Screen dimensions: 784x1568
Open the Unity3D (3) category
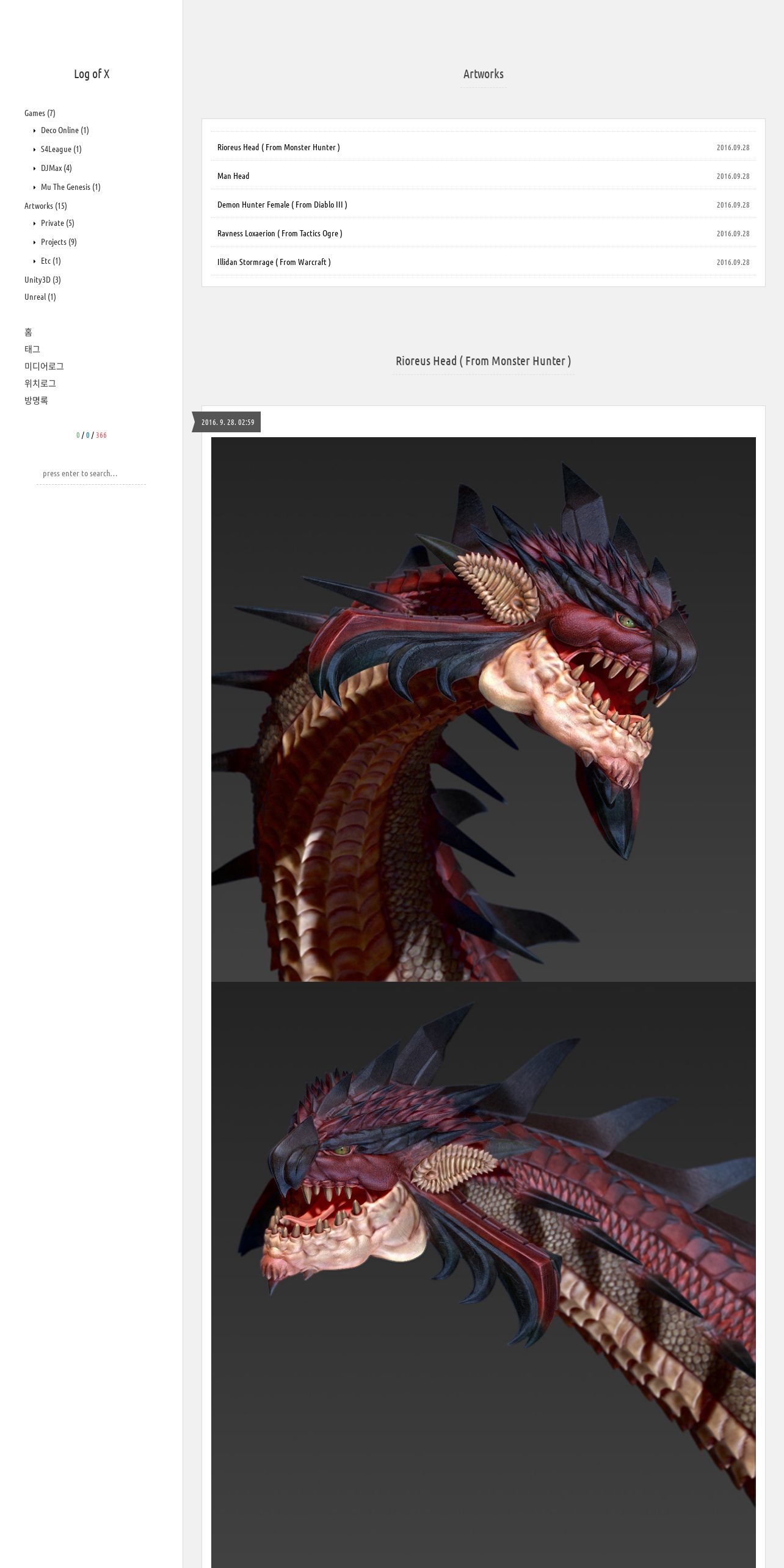click(43, 280)
